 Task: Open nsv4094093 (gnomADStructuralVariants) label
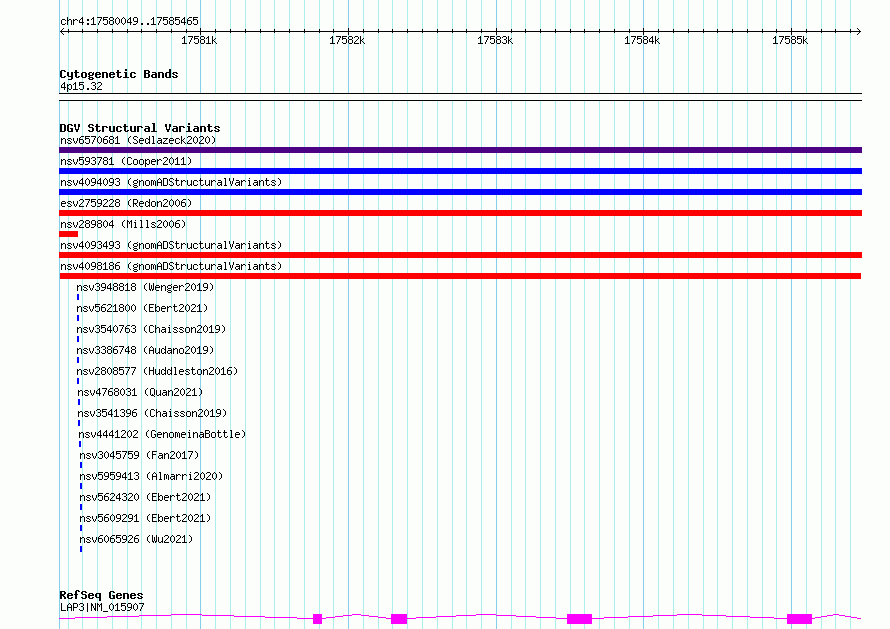tap(171, 182)
